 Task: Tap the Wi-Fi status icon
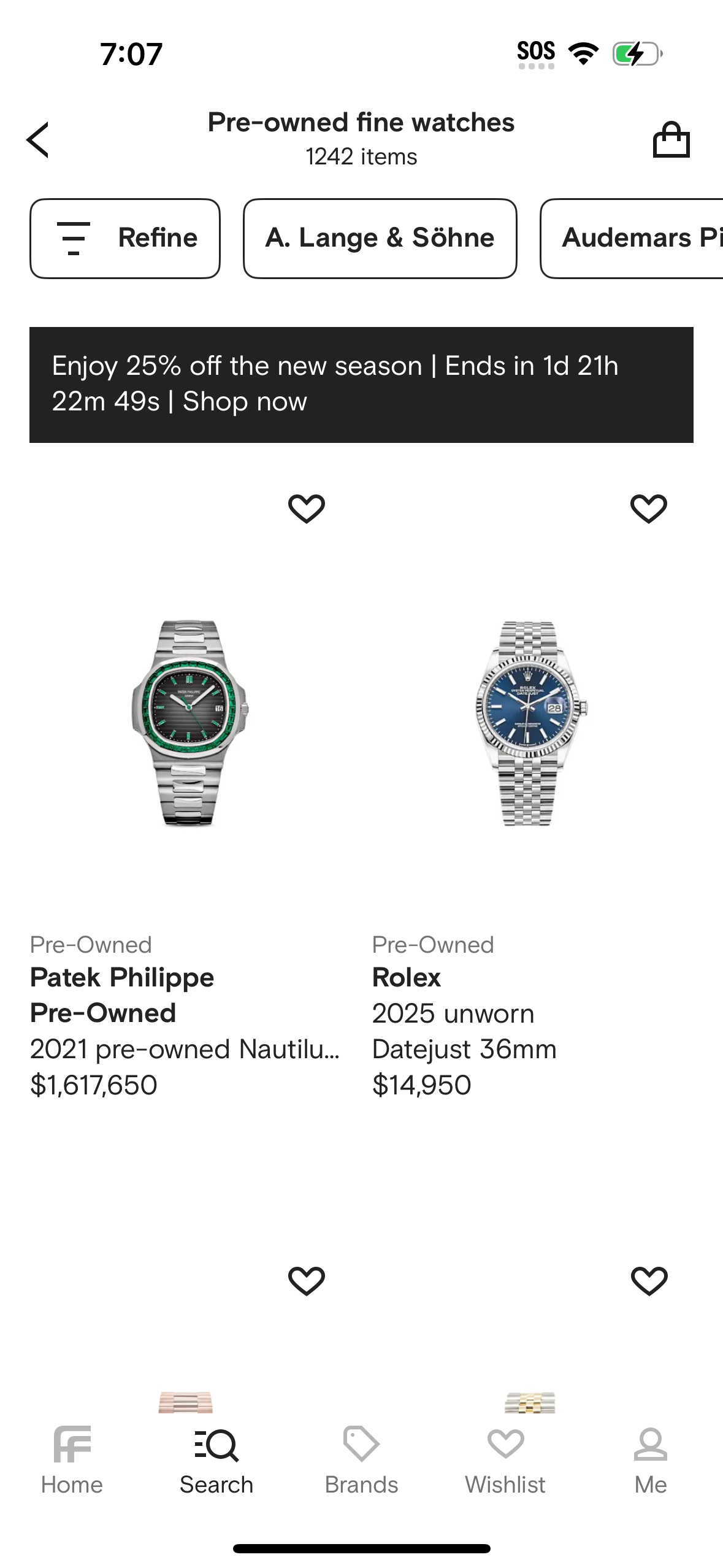pos(584,54)
